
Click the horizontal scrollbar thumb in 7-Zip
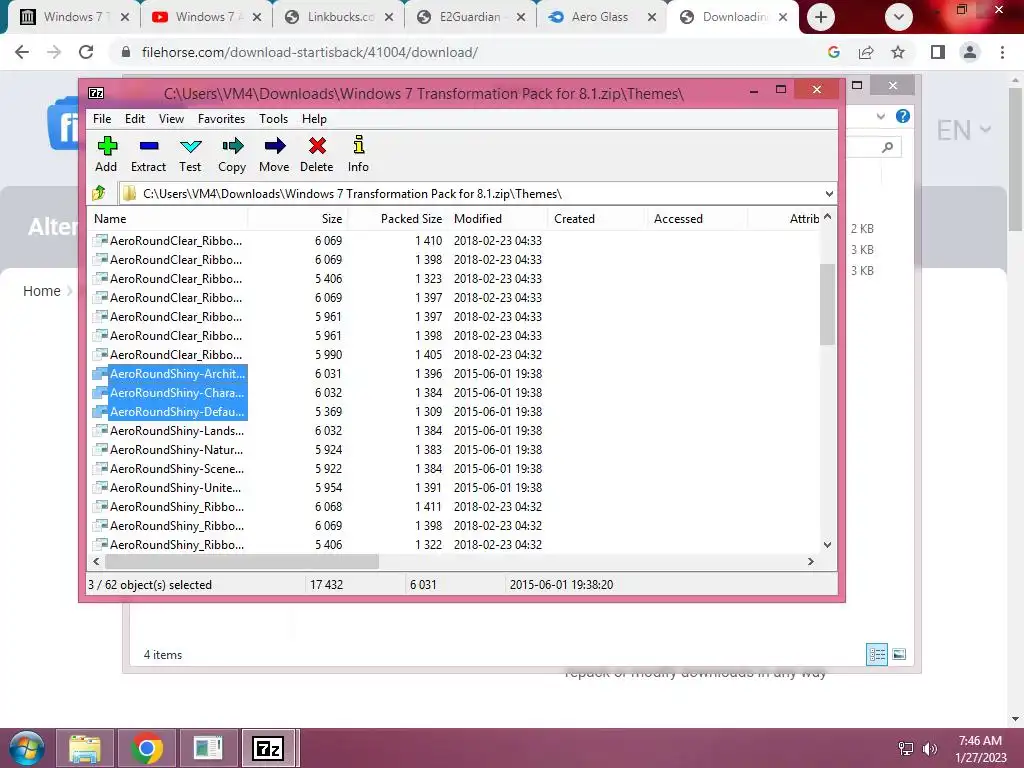(x=242, y=562)
